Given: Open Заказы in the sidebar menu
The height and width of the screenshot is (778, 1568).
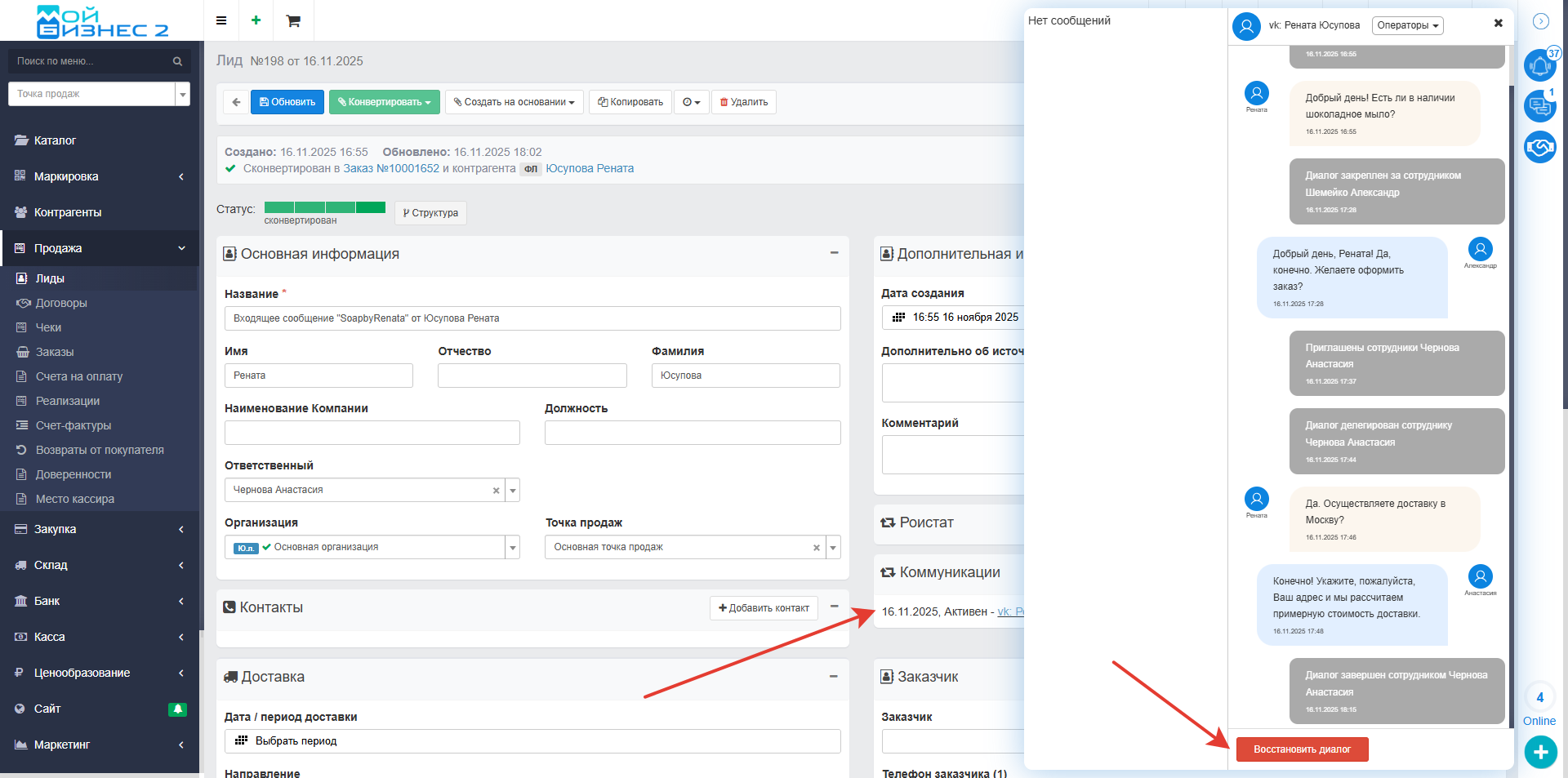Looking at the screenshot, I should (x=55, y=352).
